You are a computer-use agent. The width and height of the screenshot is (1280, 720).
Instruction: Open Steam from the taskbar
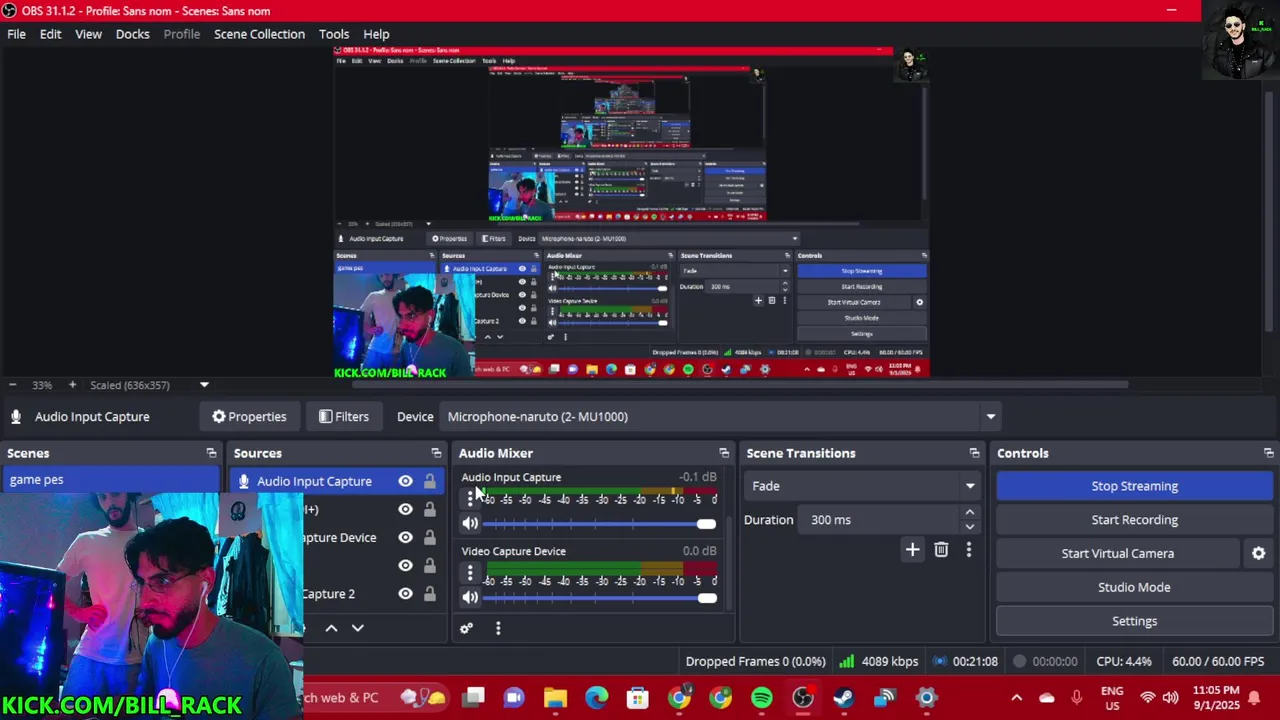point(843,698)
